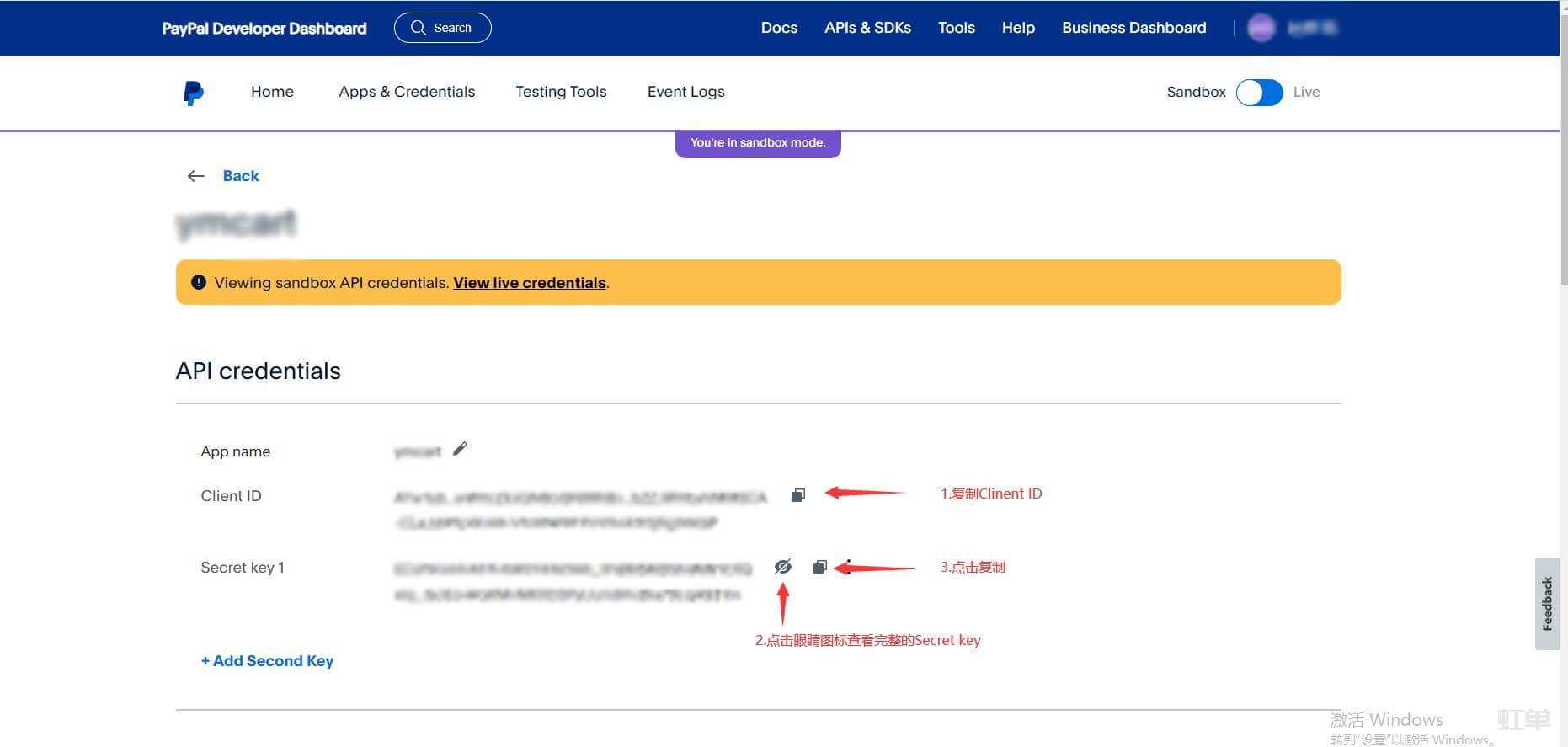Click the back arrow icon
Image resolution: width=1568 pixels, height=747 pixels.
coord(196,176)
